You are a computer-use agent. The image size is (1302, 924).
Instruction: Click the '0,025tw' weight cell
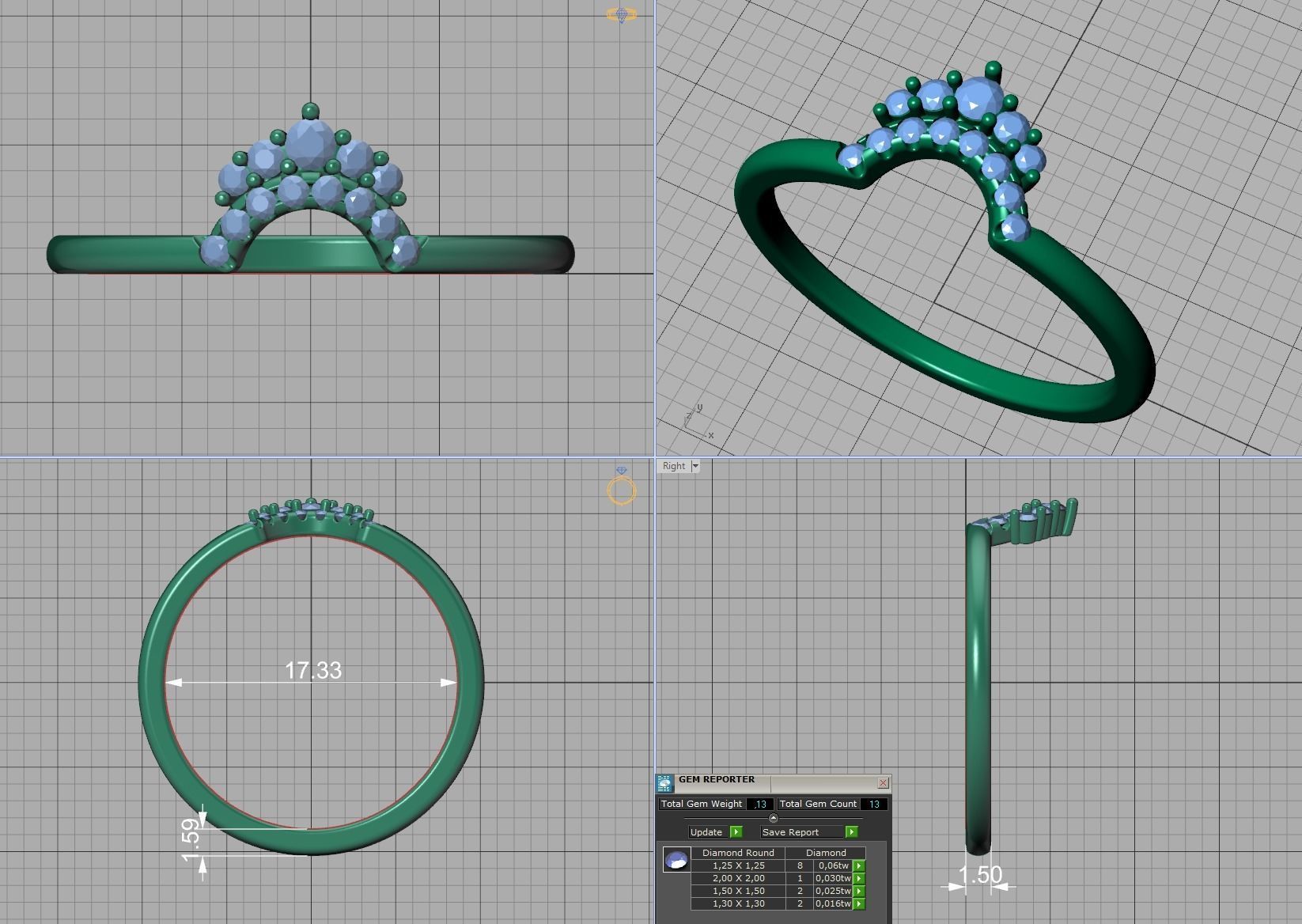(834, 891)
